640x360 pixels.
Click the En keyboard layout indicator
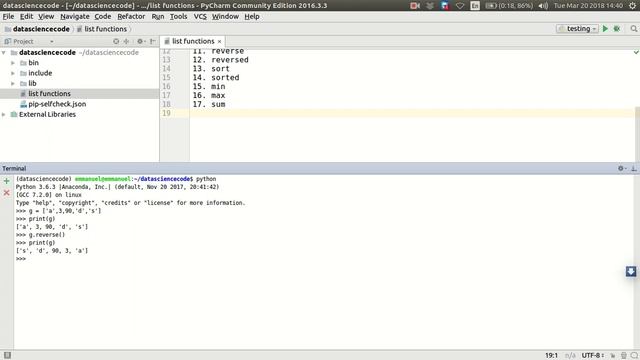coord(475,6)
